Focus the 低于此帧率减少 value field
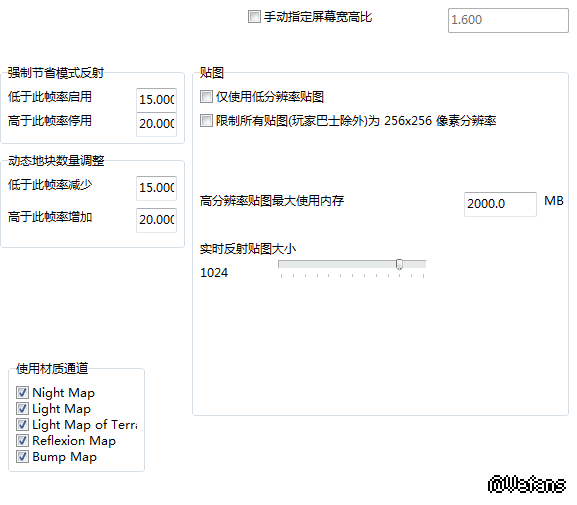 156,188
